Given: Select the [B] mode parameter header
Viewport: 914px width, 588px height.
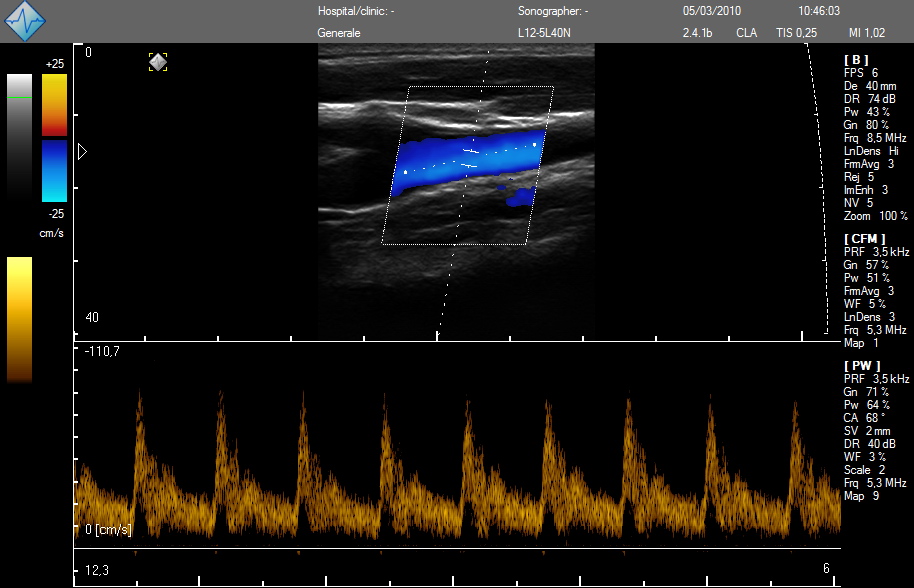Looking at the screenshot, I should click(x=857, y=59).
